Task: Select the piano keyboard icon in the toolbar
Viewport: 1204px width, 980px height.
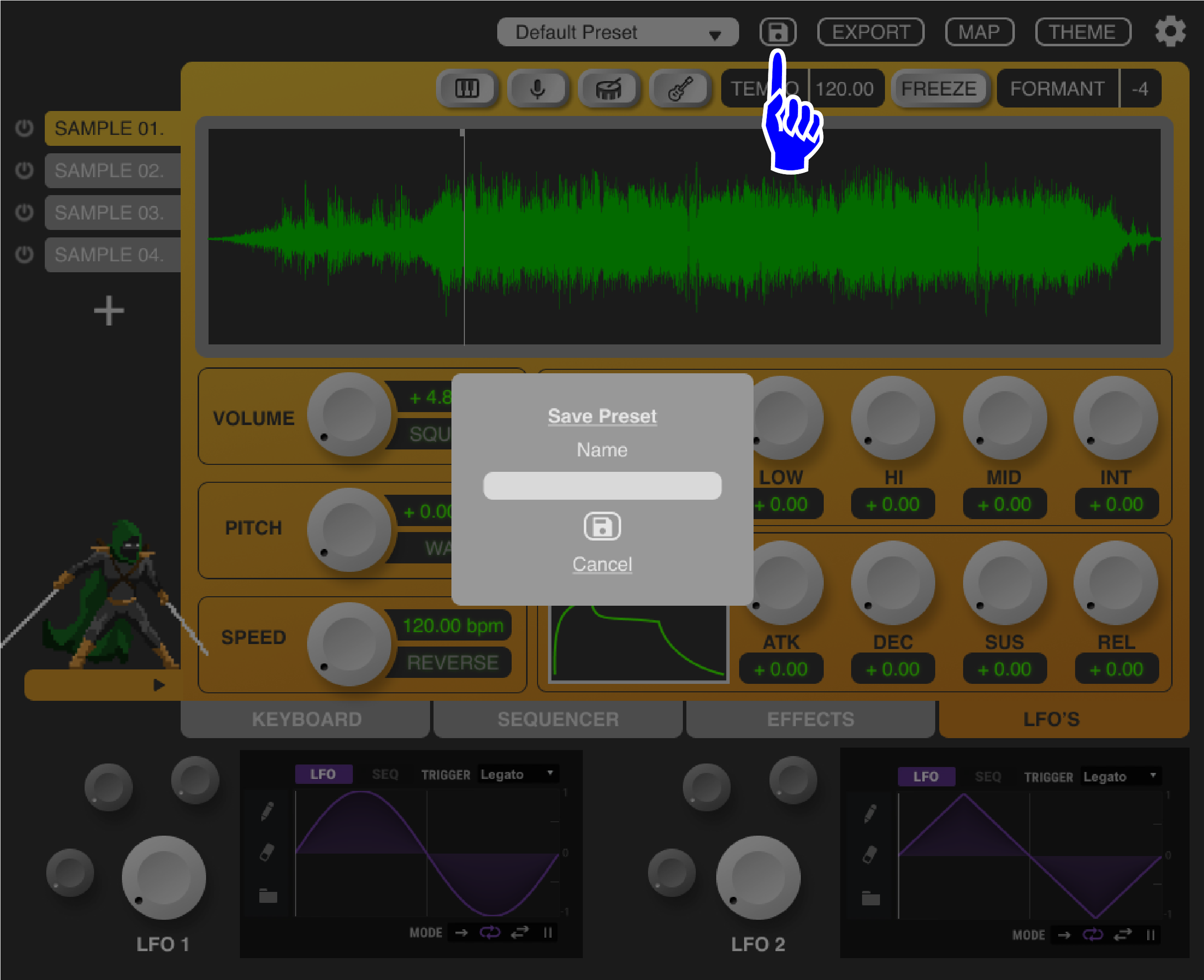Action: pos(467,88)
